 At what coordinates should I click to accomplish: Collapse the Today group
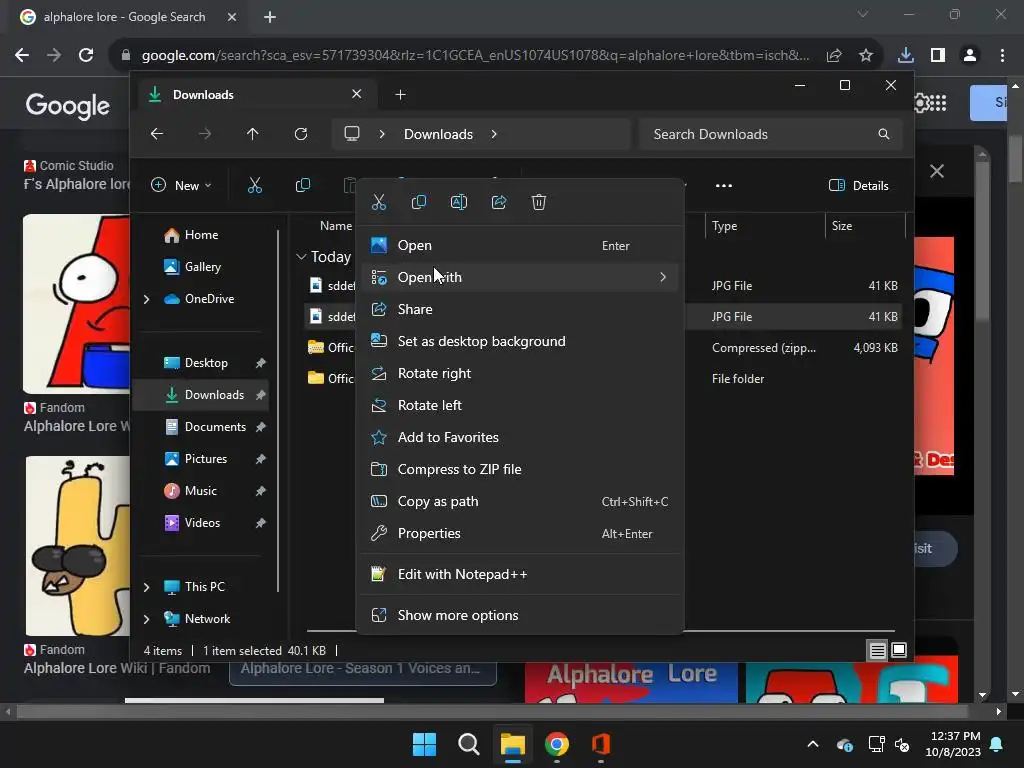[x=301, y=257]
